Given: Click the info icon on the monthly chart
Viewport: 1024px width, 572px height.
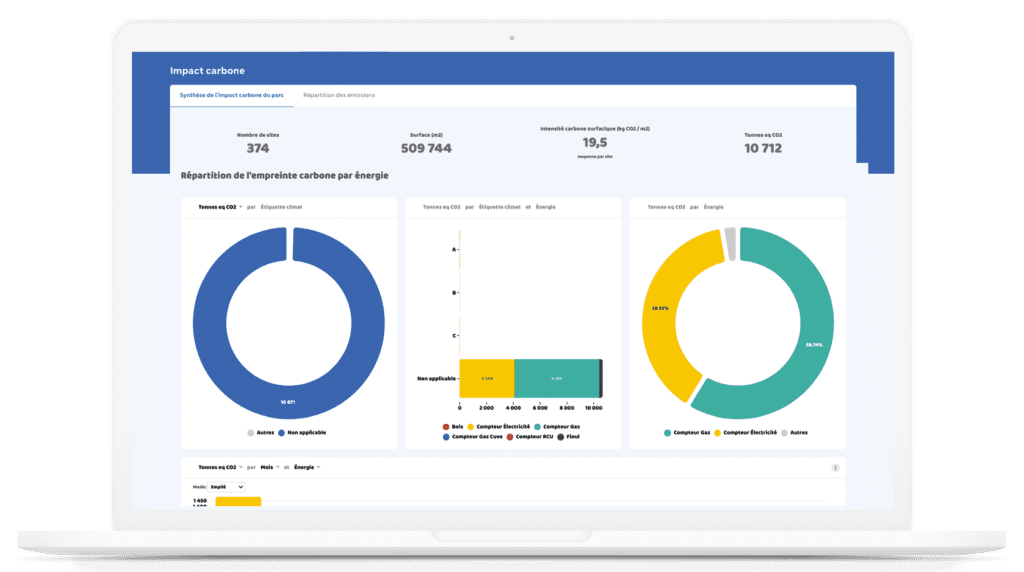Looking at the screenshot, I should [x=835, y=467].
